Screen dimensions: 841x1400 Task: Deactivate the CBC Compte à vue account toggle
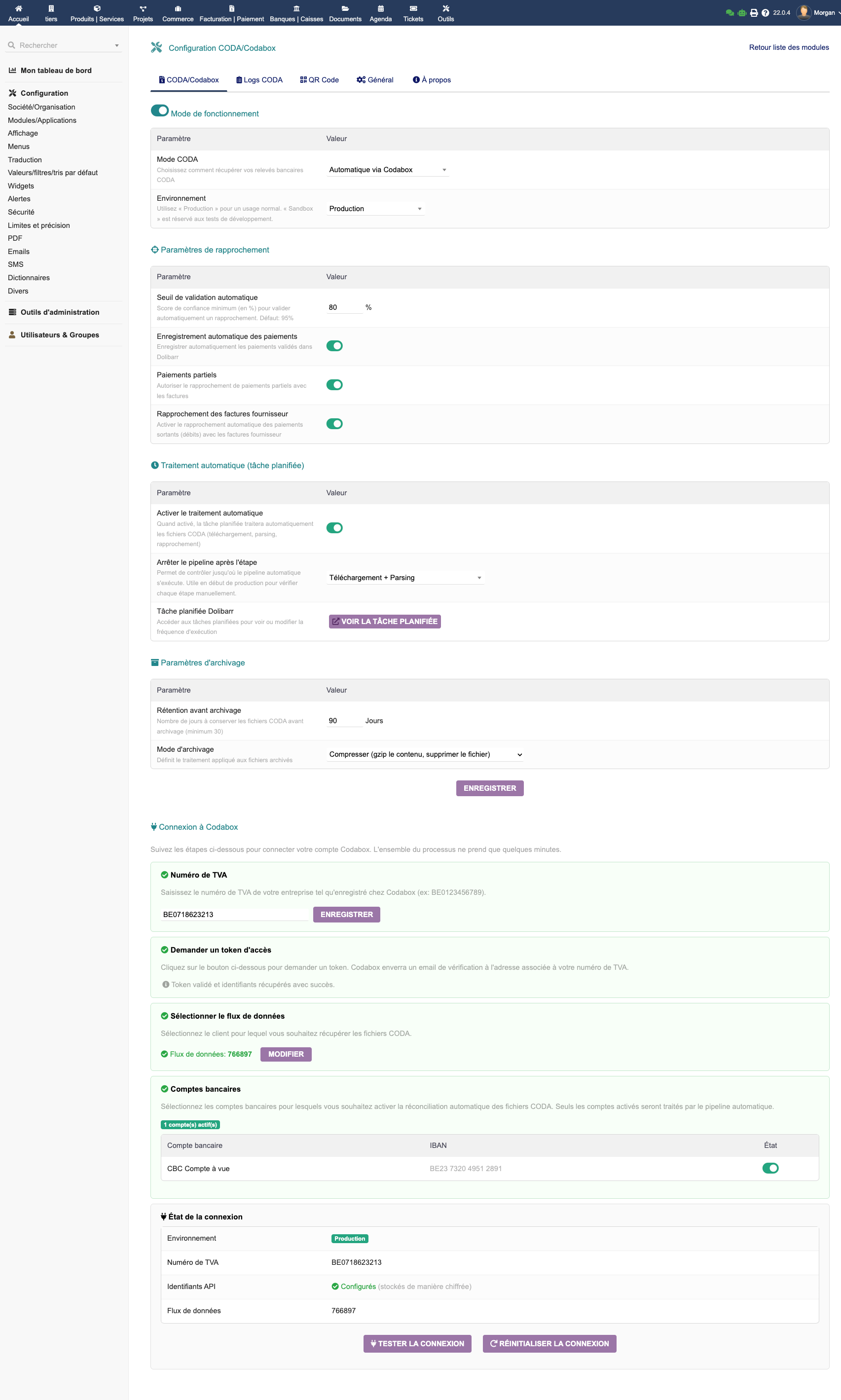(771, 1169)
